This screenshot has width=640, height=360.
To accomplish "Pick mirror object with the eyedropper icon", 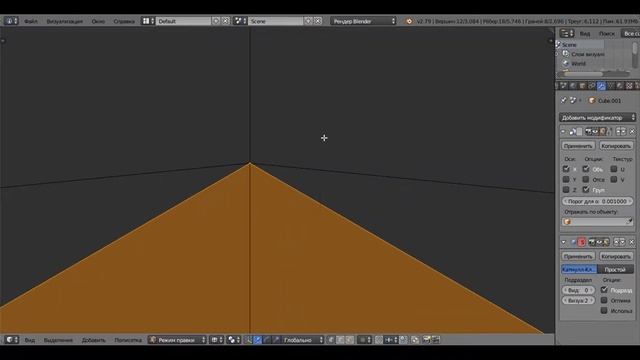I will pyautogui.click(x=629, y=222).
